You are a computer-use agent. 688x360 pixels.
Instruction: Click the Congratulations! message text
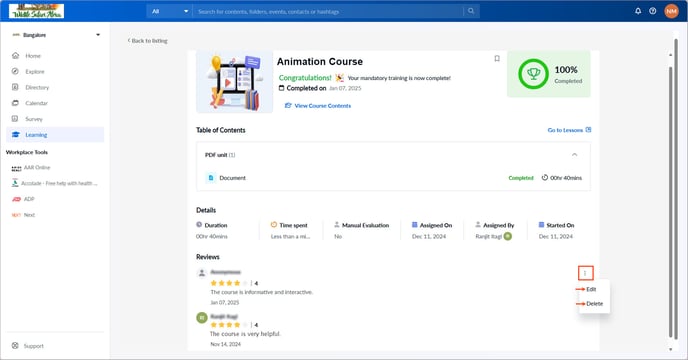305,78
